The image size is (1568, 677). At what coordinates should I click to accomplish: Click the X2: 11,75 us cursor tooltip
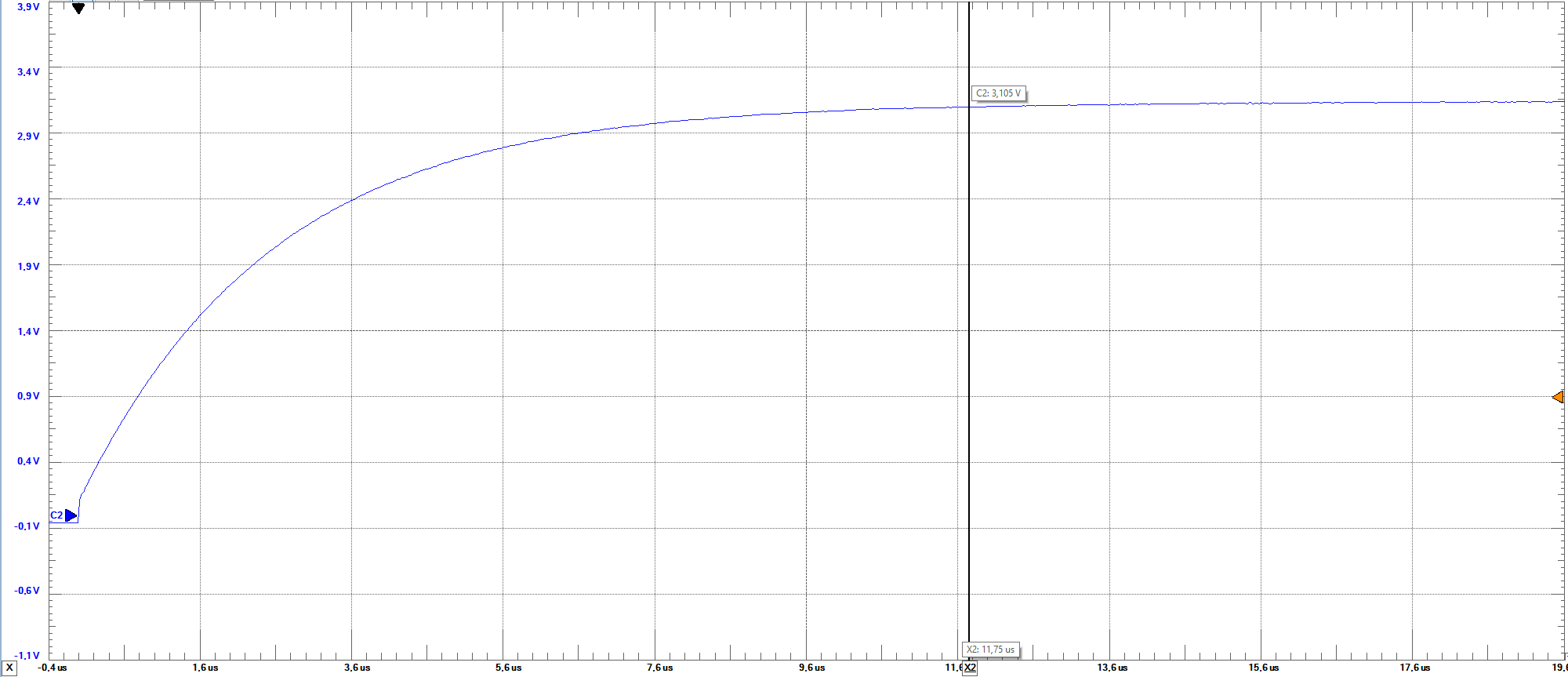990,650
